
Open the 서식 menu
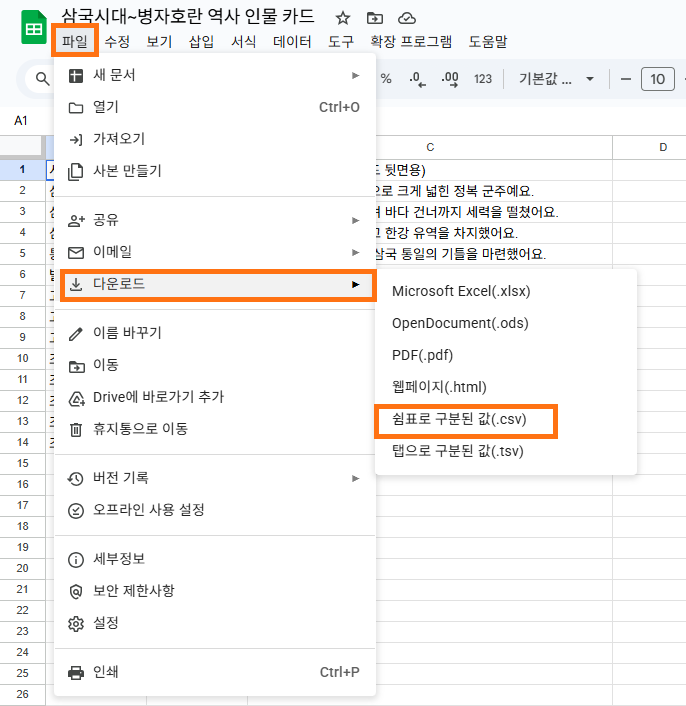pos(244,41)
